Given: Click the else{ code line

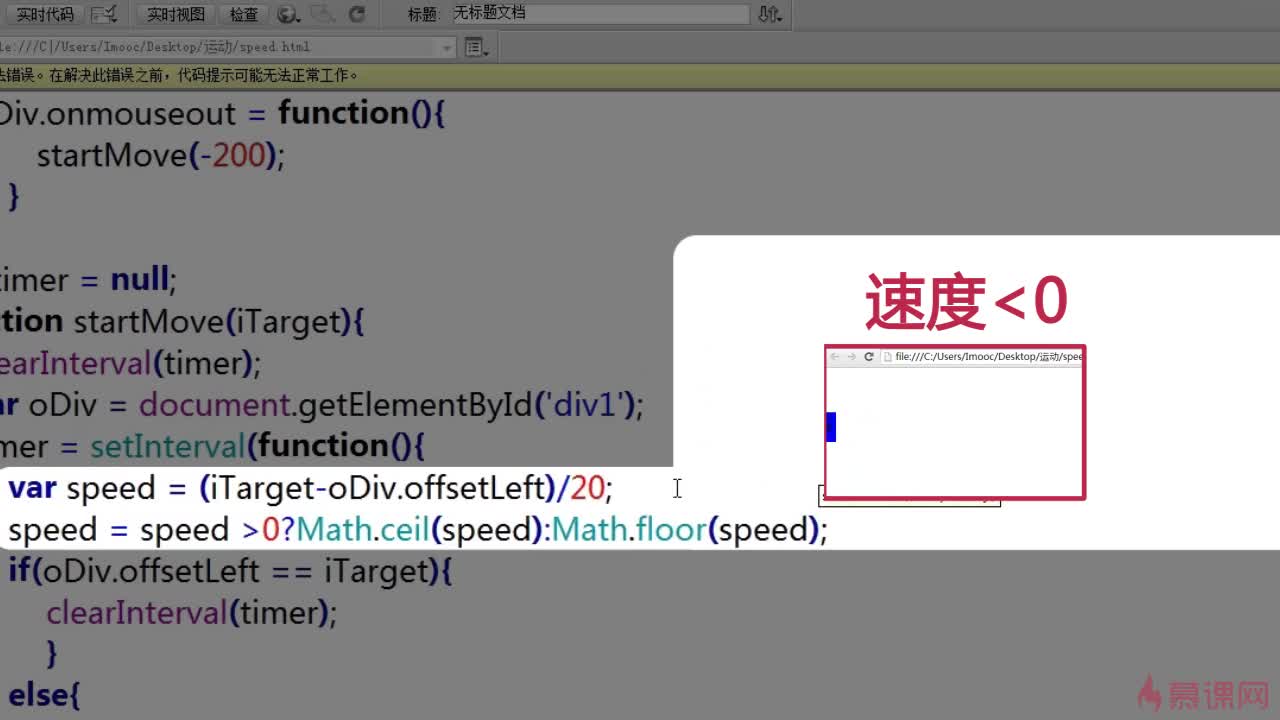Looking at the screenshot, I should point(43,695).
